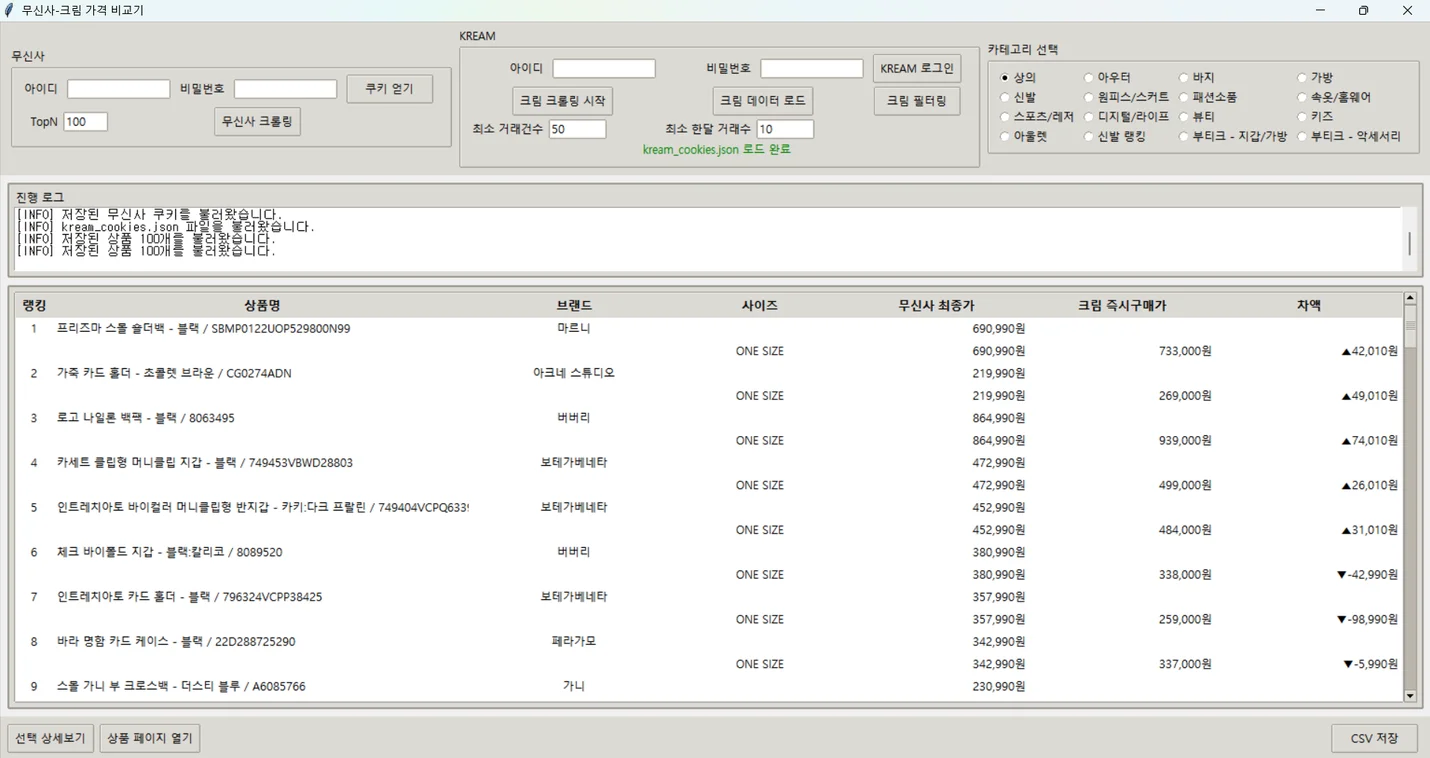Image resolution: width=1430 pixels, height=758 pixels.
Task: Click the 쿠키 얻기 button
Action: tap(389, 88)
